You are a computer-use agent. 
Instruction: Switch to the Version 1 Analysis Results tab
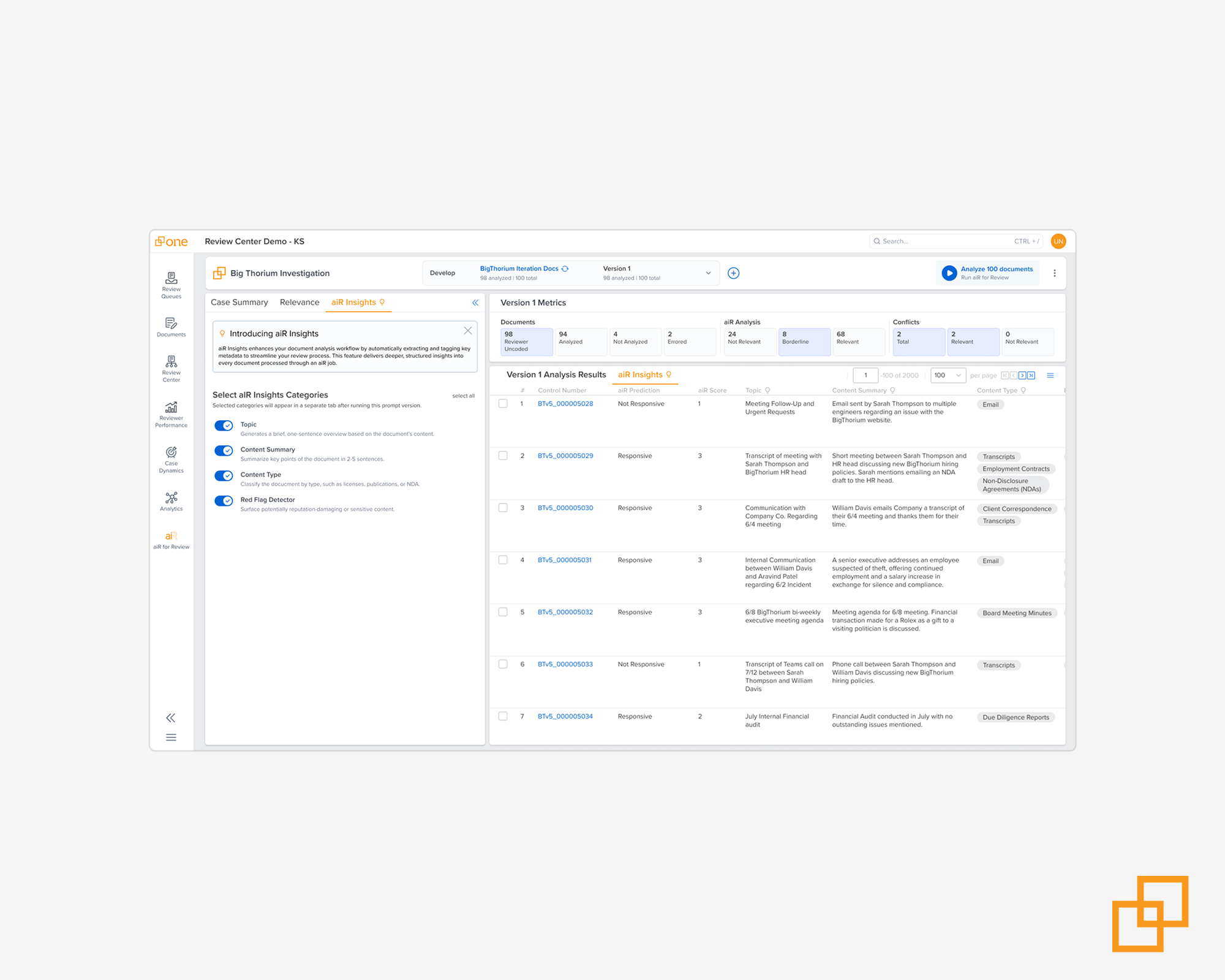tap(556, 375)
